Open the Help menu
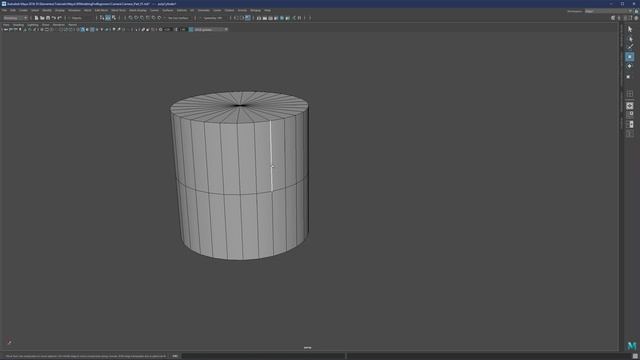Viewport: 640px width, 360px height. [267, 10]
